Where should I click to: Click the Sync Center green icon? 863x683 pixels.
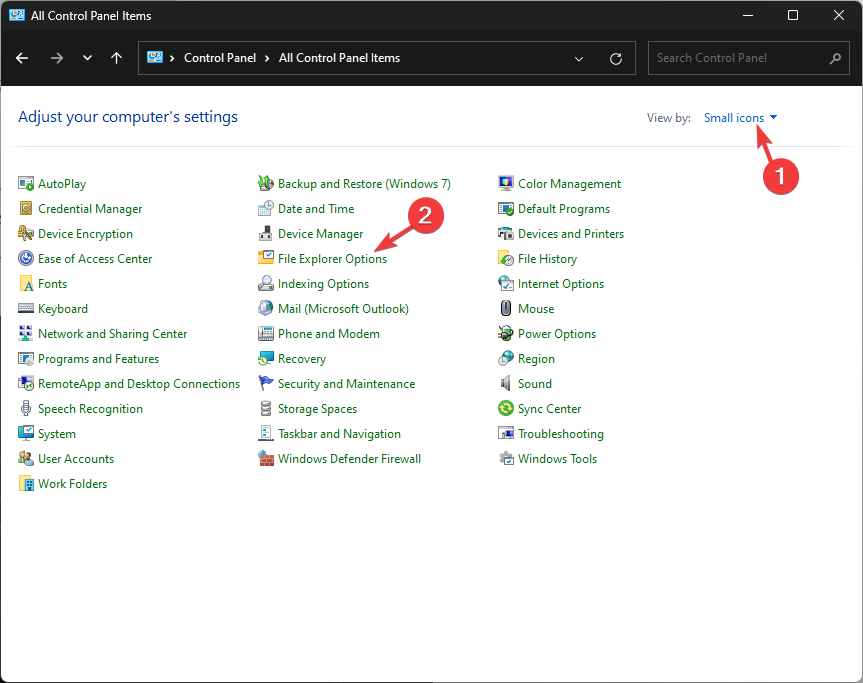click(x=506, y=409)
